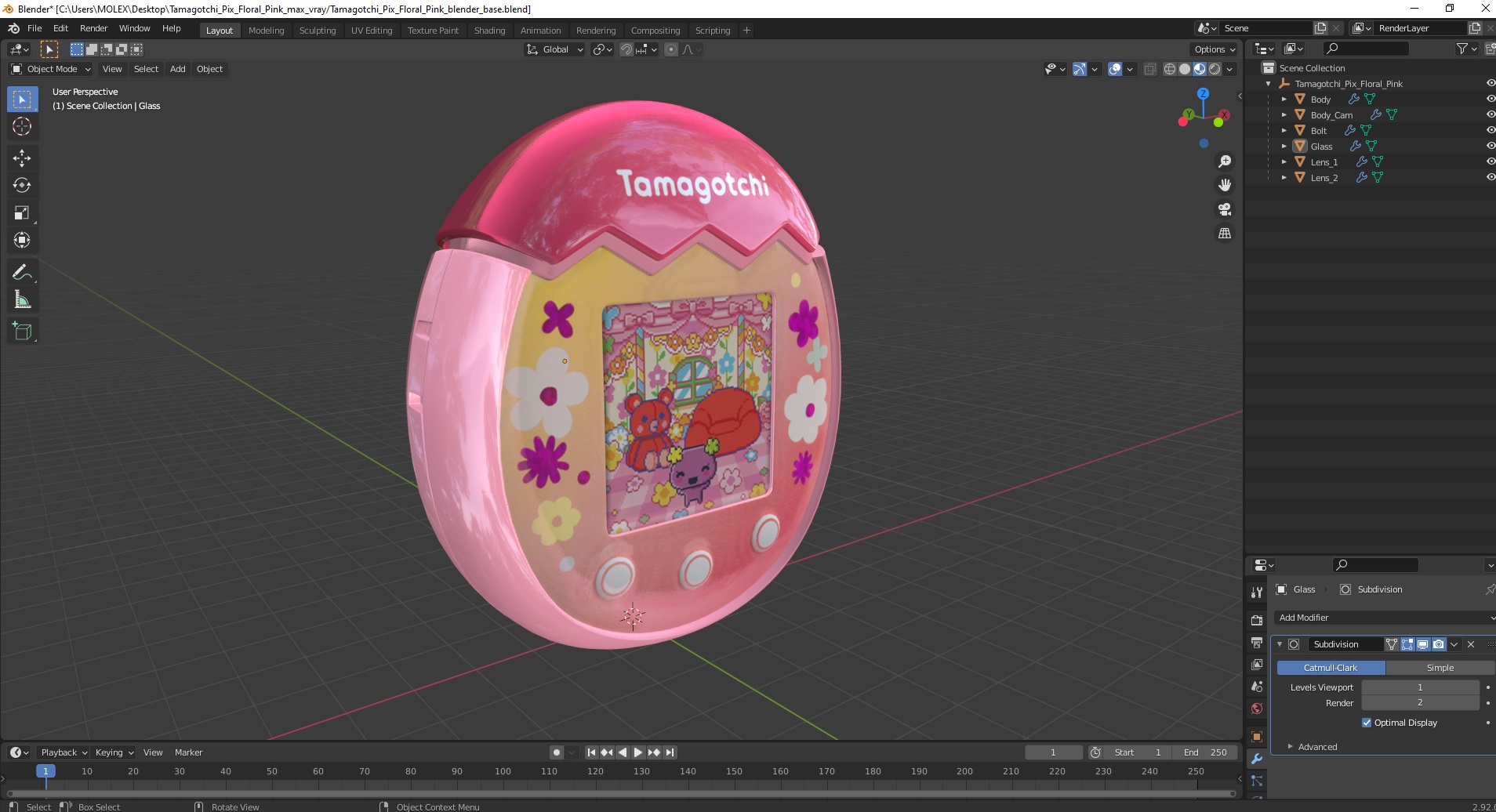Hide the Tamagotchi_Pix_Floral_Pink collection

tap(1491, 84)
